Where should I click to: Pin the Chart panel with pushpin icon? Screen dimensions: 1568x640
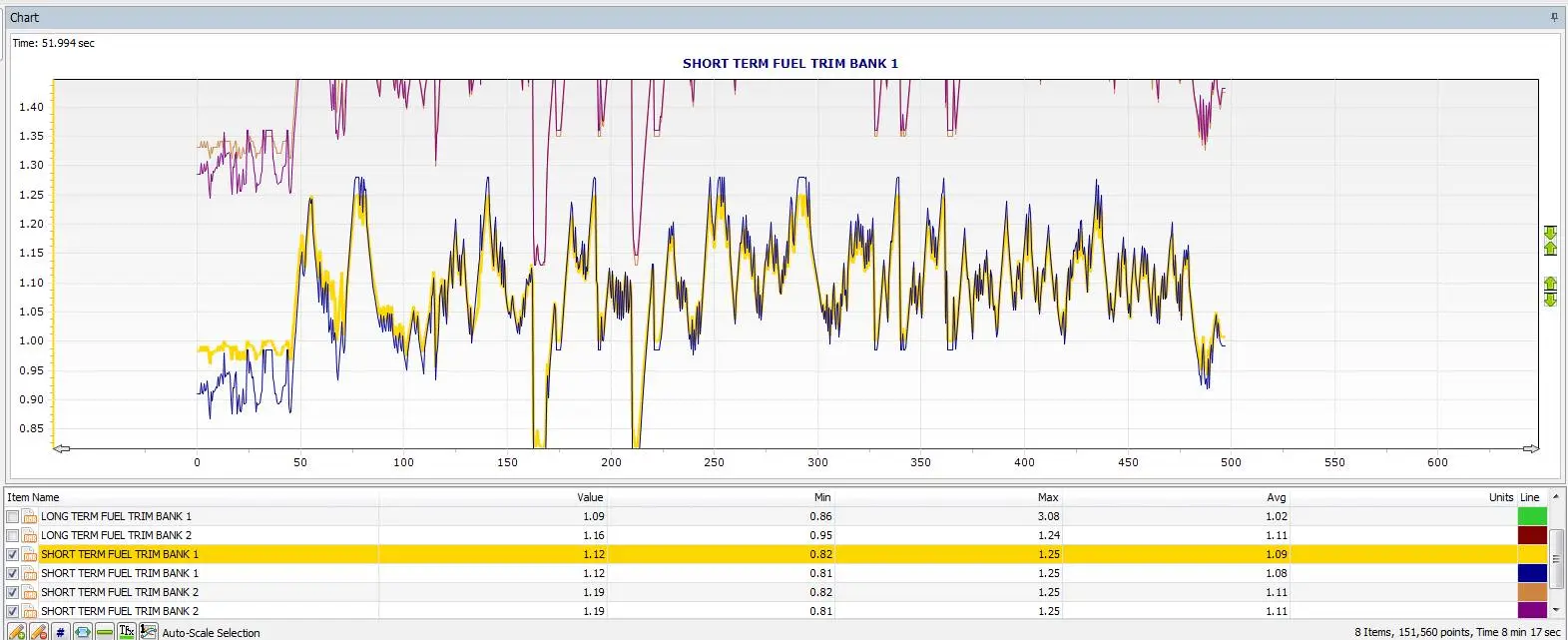tap(1553, 17)
